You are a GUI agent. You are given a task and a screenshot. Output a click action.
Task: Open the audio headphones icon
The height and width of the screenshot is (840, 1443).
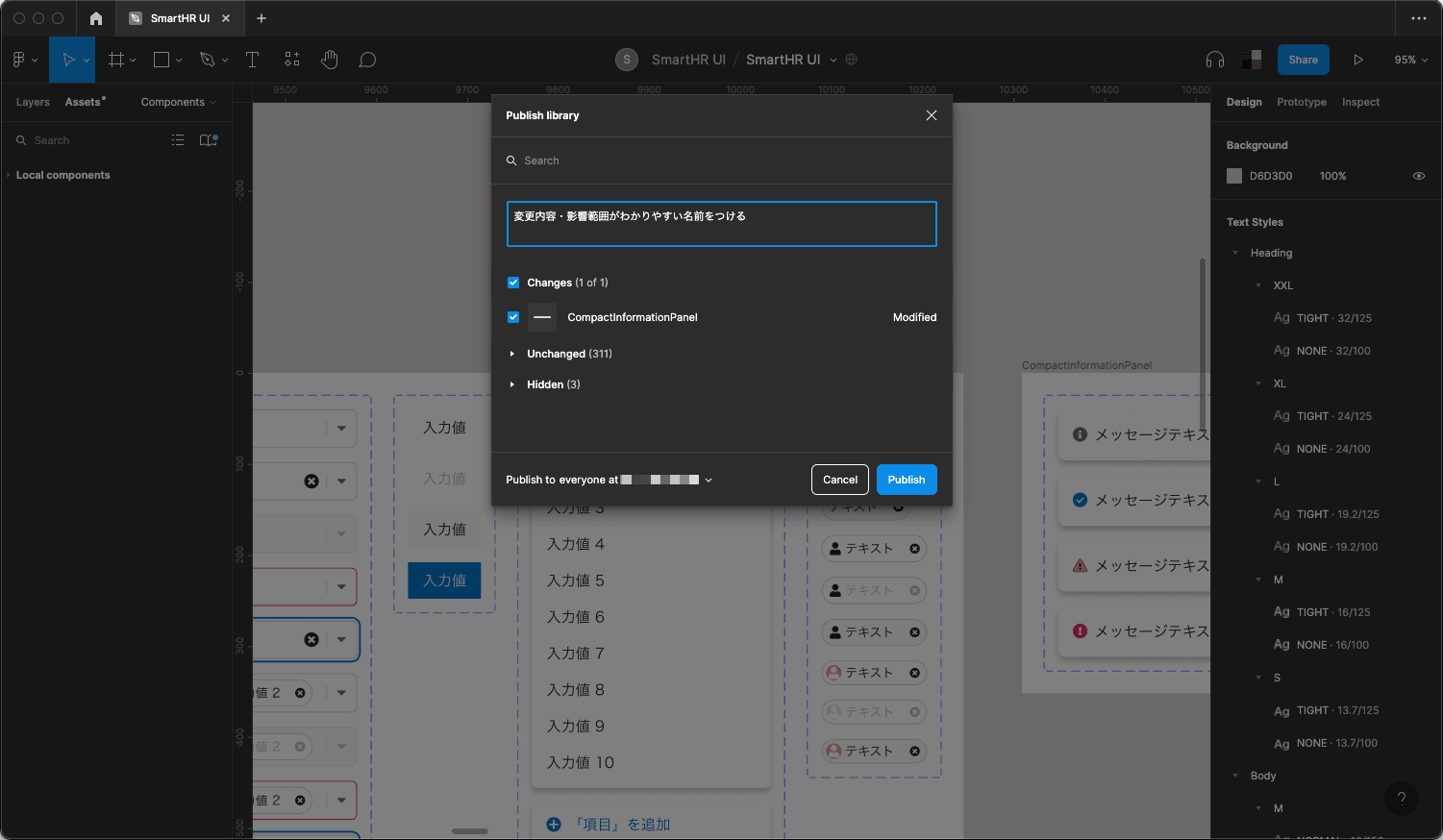(x=1214, y=60)
